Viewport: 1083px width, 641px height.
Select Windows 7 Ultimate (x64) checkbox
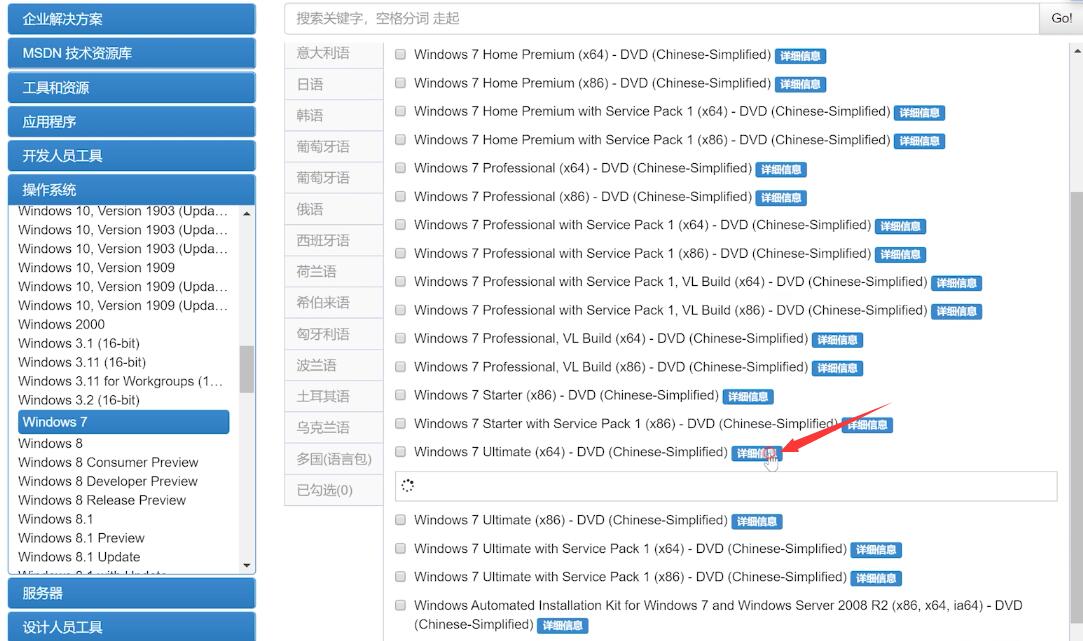(400, 452)
